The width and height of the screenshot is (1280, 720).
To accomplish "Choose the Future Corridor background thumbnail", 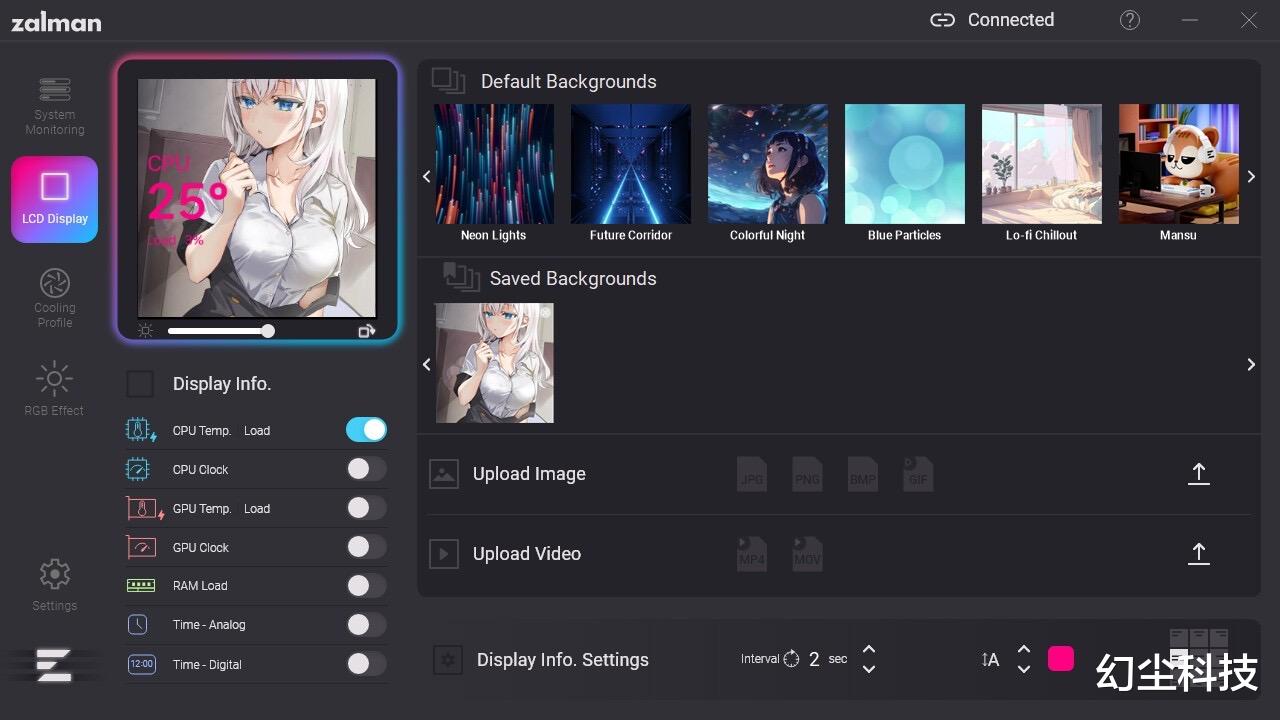I will click(x=631, y=164).
